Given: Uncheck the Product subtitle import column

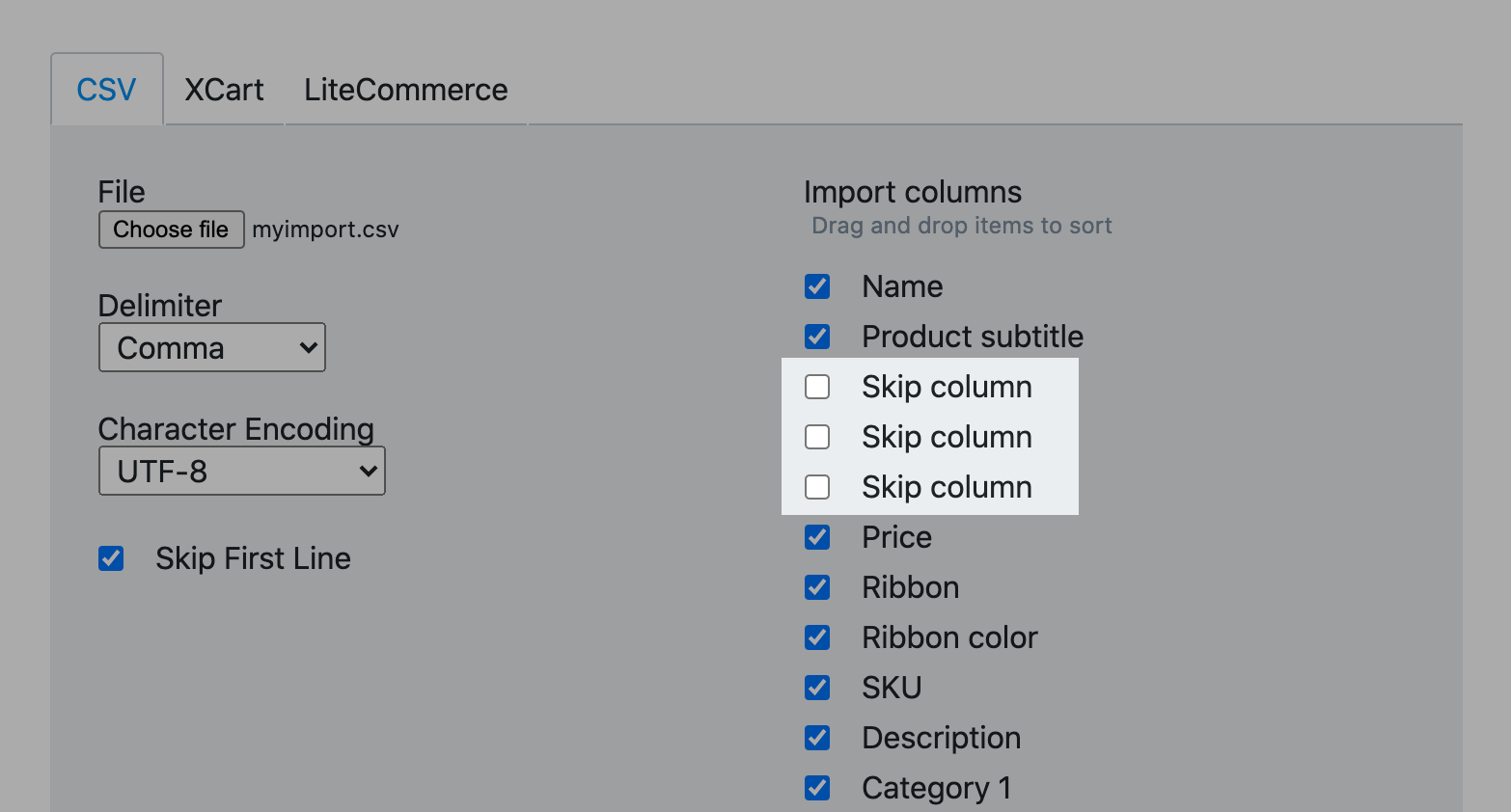Looking at the screenshot, I should pos(817,337).
